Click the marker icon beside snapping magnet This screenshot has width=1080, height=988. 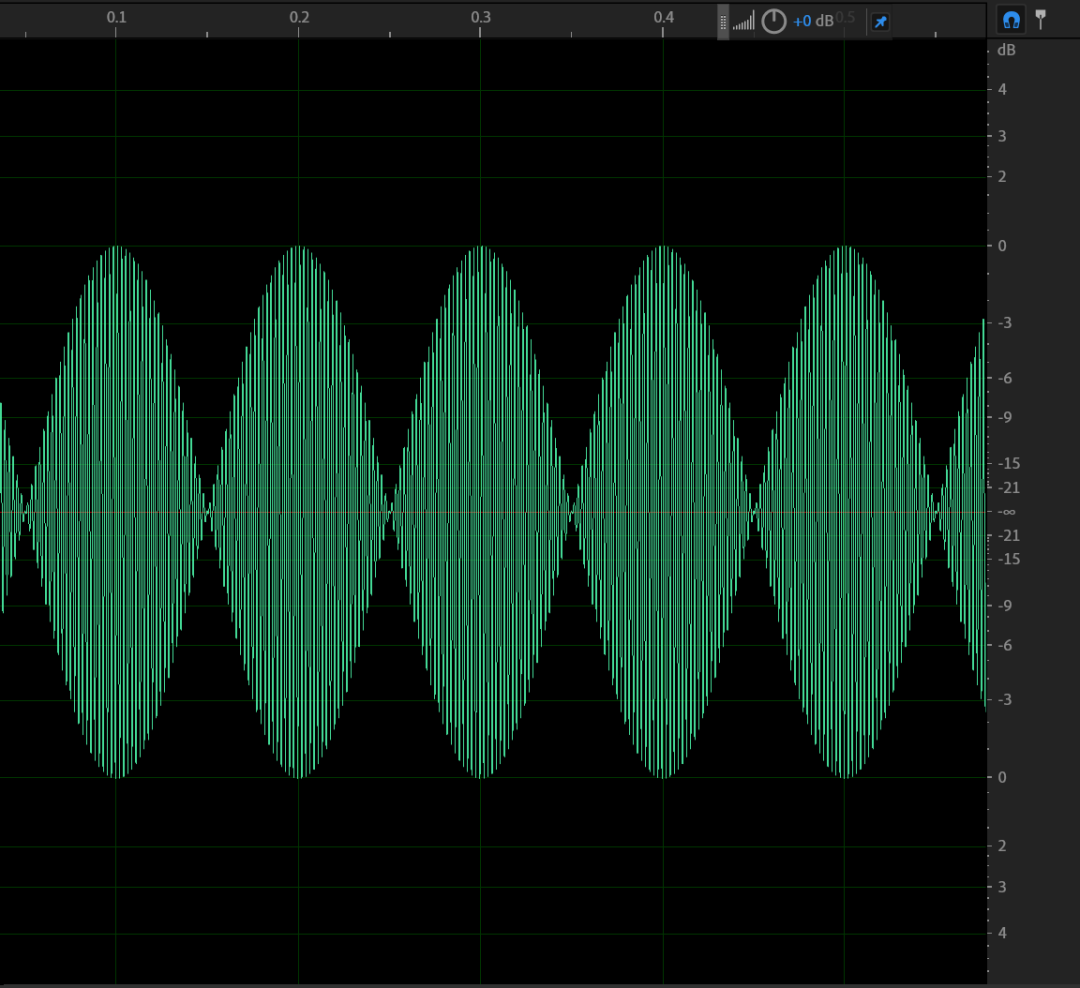pyautogui.click(x=1041, y=18)
